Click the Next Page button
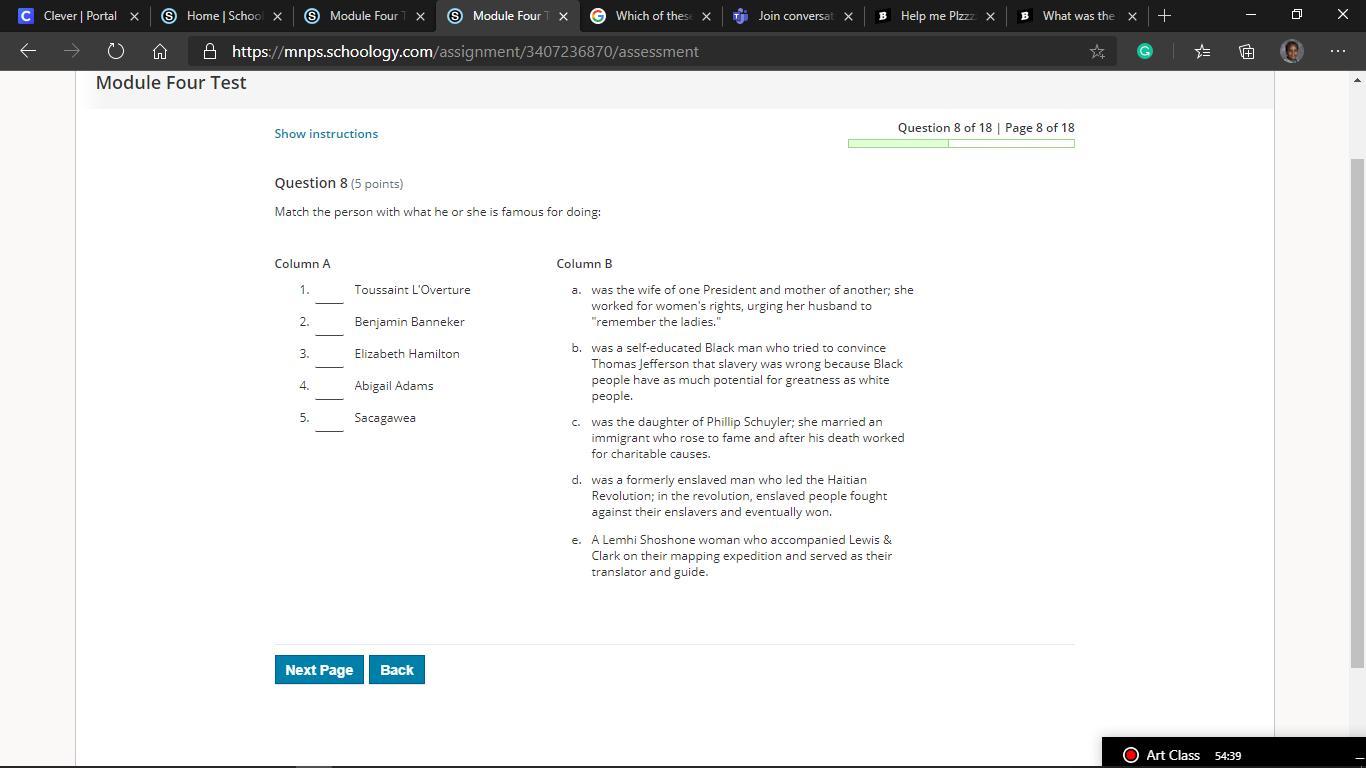This screenshot has height=768, width=1366. coord(319,670)
